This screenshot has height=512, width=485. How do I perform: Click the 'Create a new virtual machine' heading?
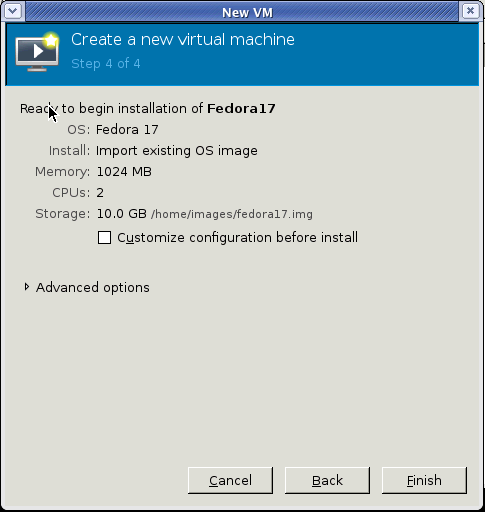pyautogui.click(x=183, y=40)
